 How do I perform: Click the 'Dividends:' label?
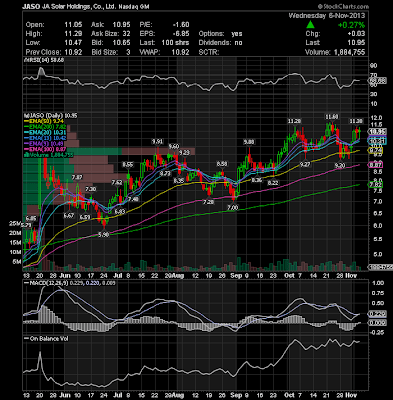click(215, 43)
